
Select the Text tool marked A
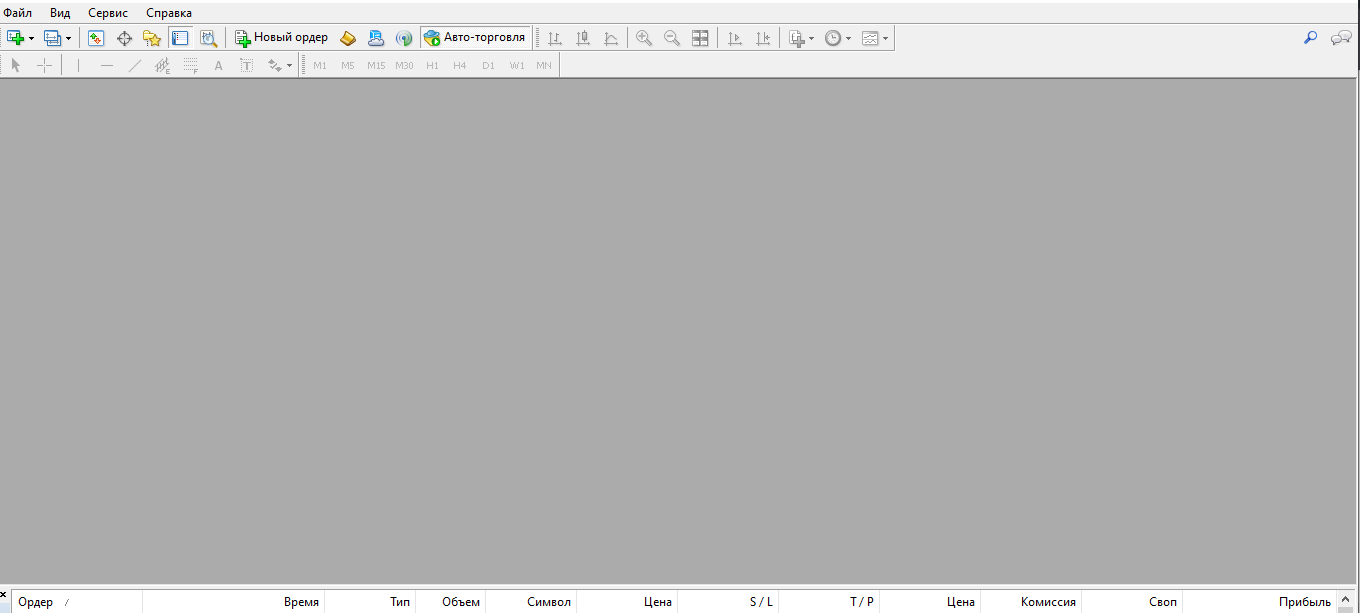pos(218,66)
